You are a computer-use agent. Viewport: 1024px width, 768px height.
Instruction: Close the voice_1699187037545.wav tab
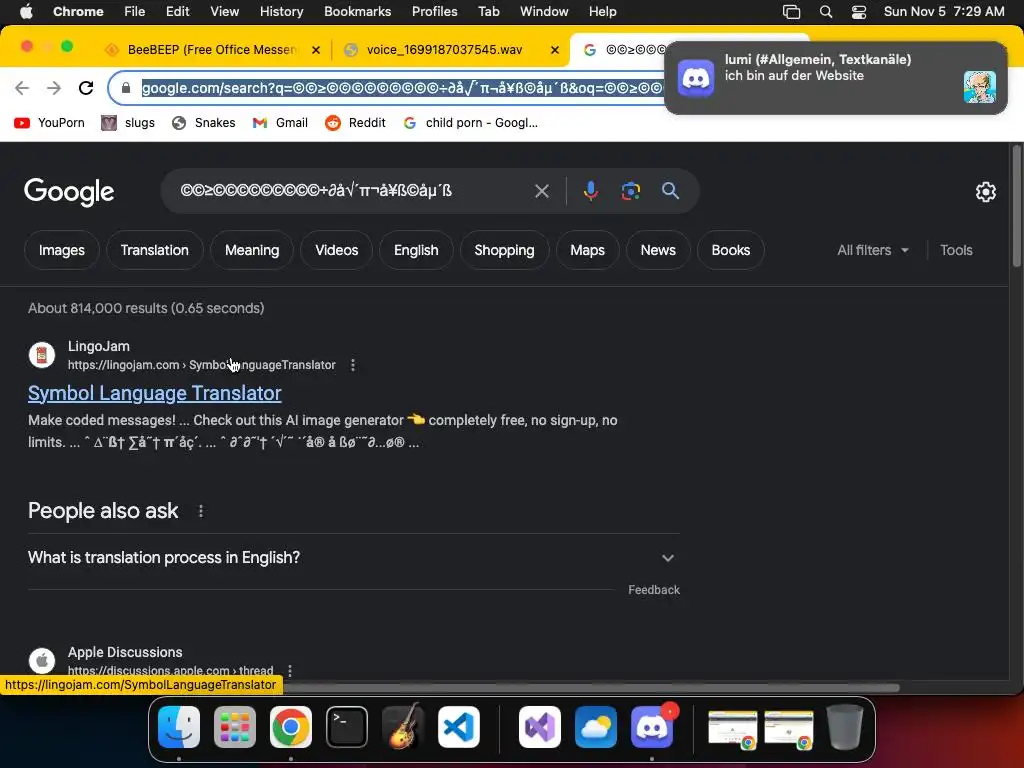point(555,50)
